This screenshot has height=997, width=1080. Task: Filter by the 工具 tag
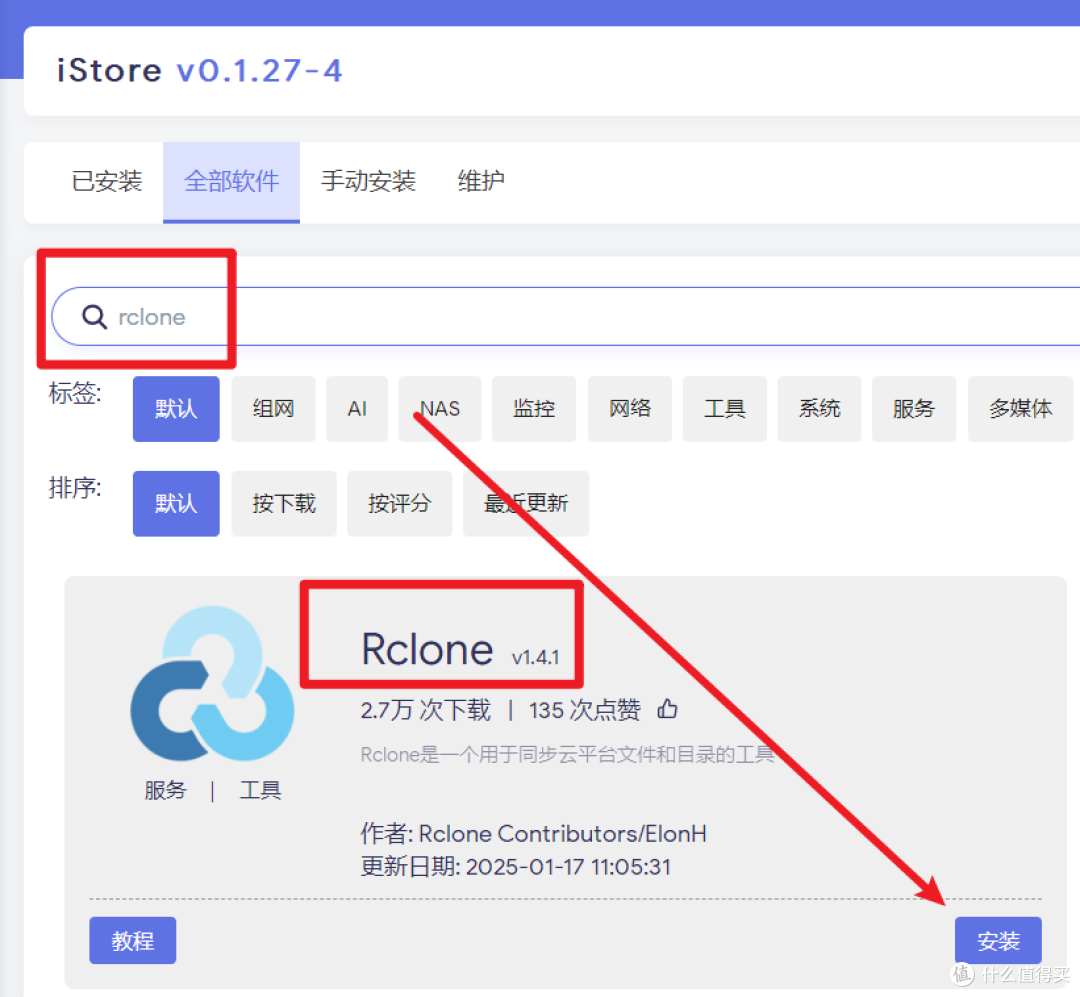[x=725, y=409]
